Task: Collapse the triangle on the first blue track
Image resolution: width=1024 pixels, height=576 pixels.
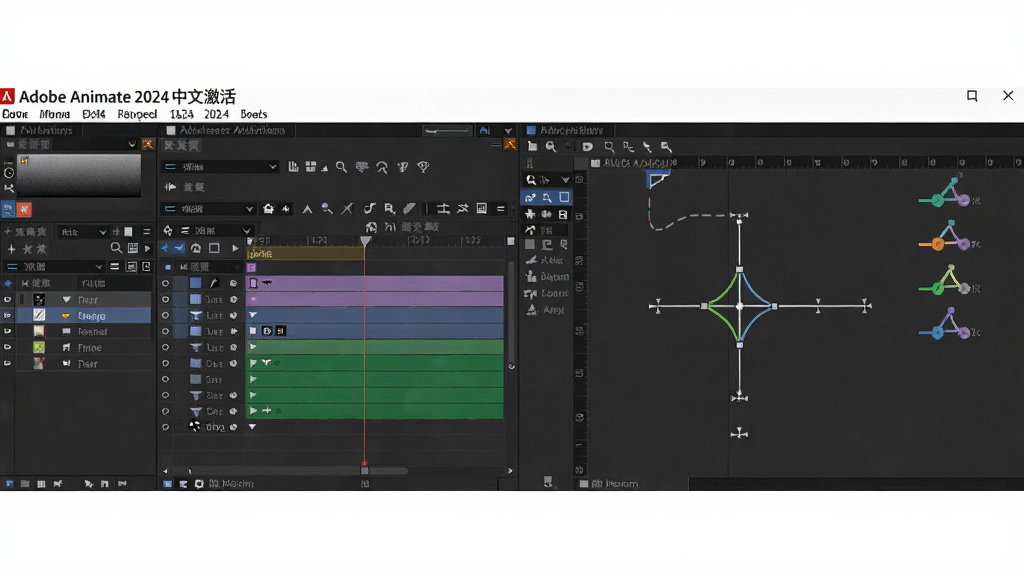Action: pyautogui.click(x=253, y=315)
